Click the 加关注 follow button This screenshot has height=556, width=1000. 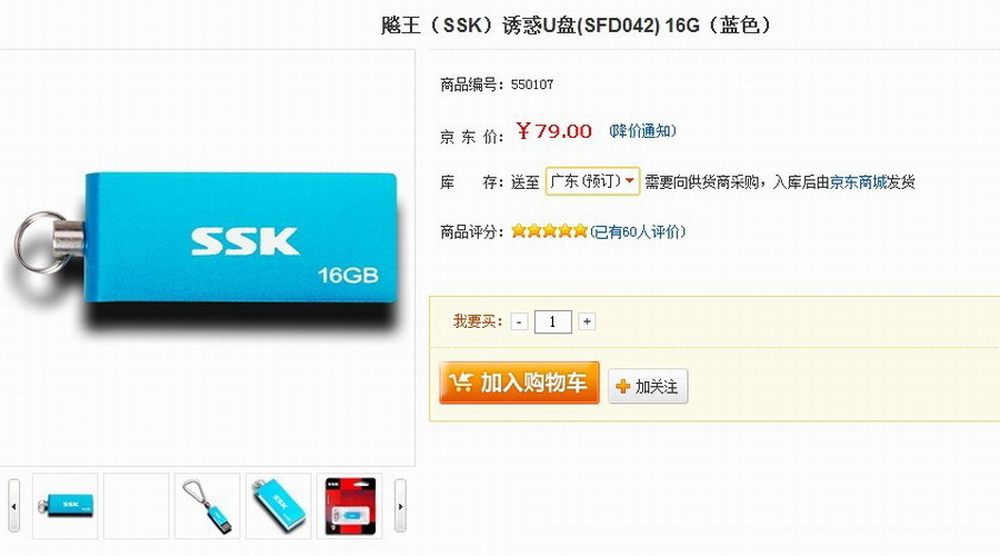click(648, 386)
